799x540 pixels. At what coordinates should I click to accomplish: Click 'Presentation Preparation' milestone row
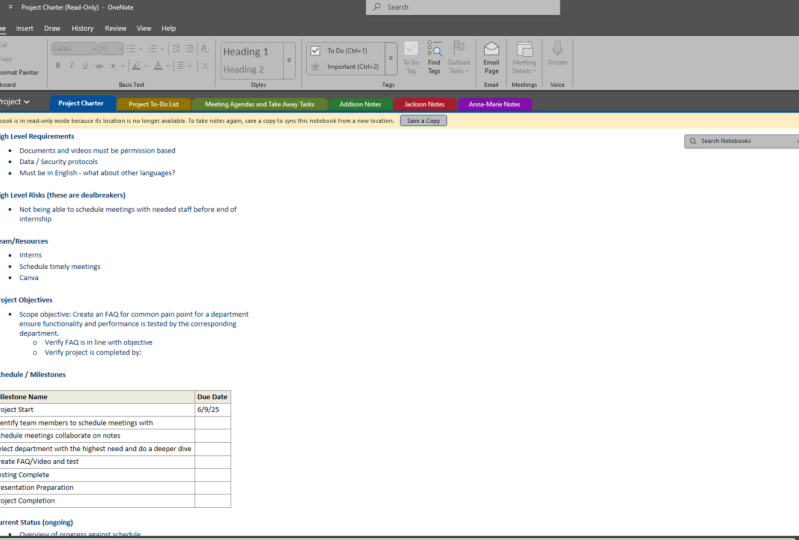coord(97,488)
